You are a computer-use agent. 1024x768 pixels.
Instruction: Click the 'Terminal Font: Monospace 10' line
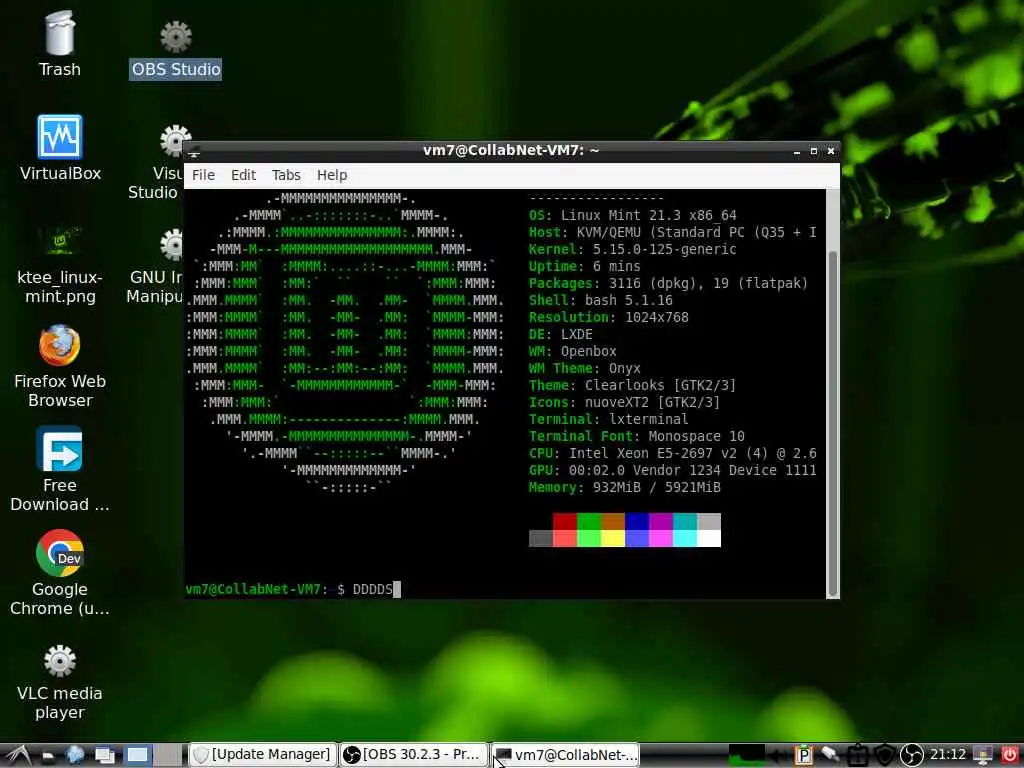[x=637, y=436]
